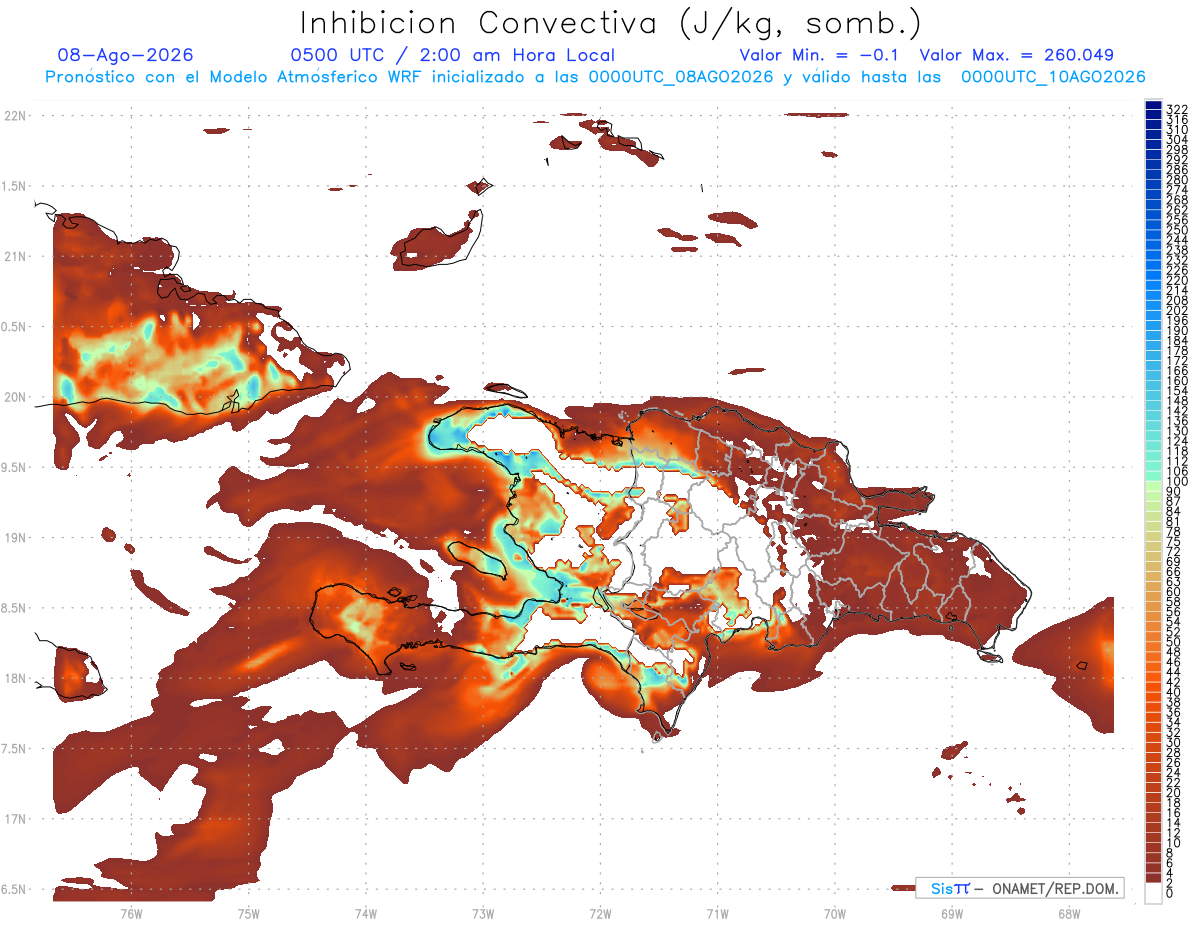Click the colorbar value '40'

[1174, 692]
